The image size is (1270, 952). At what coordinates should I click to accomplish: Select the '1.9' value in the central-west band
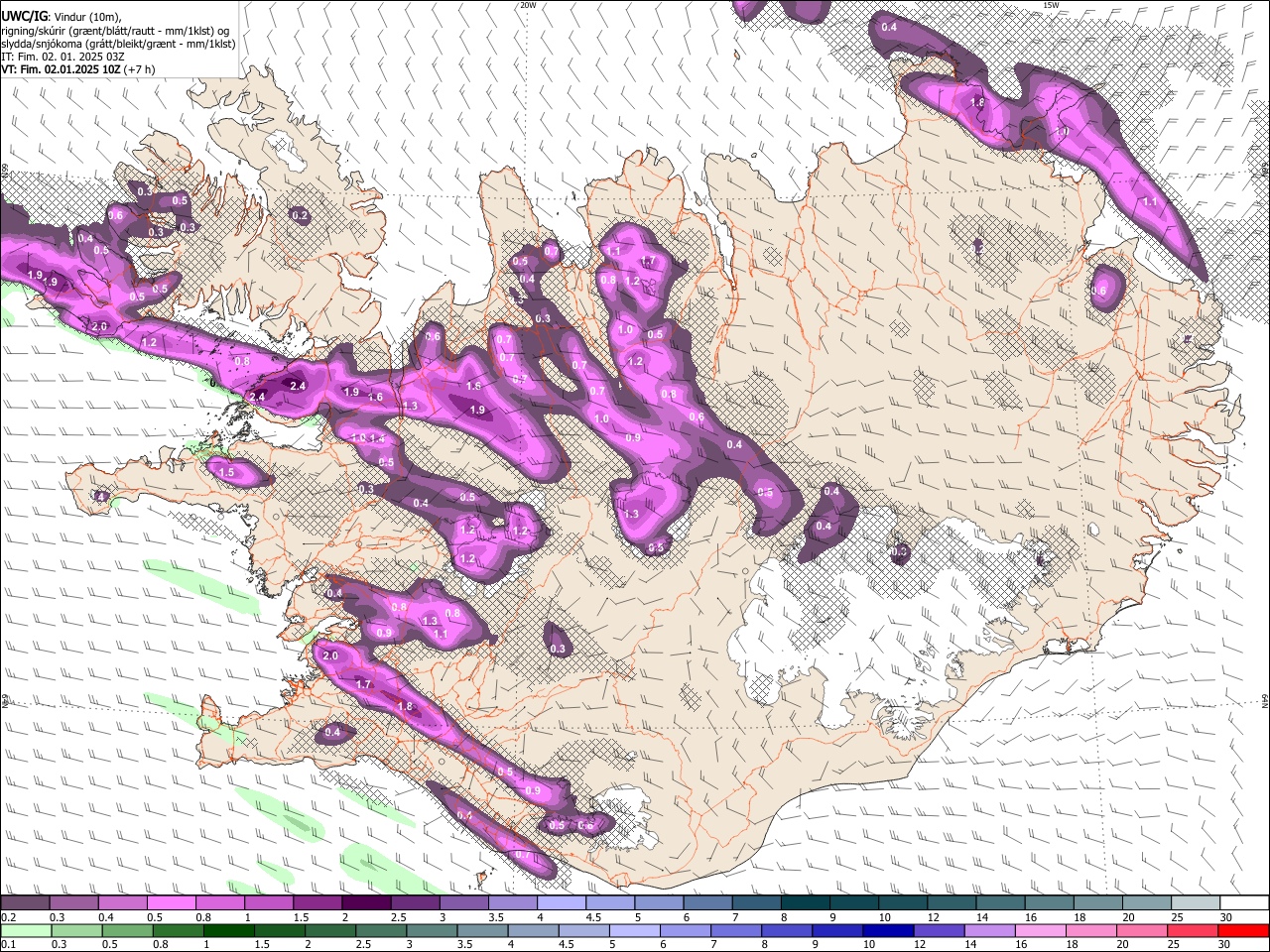[x=477, y=411]
